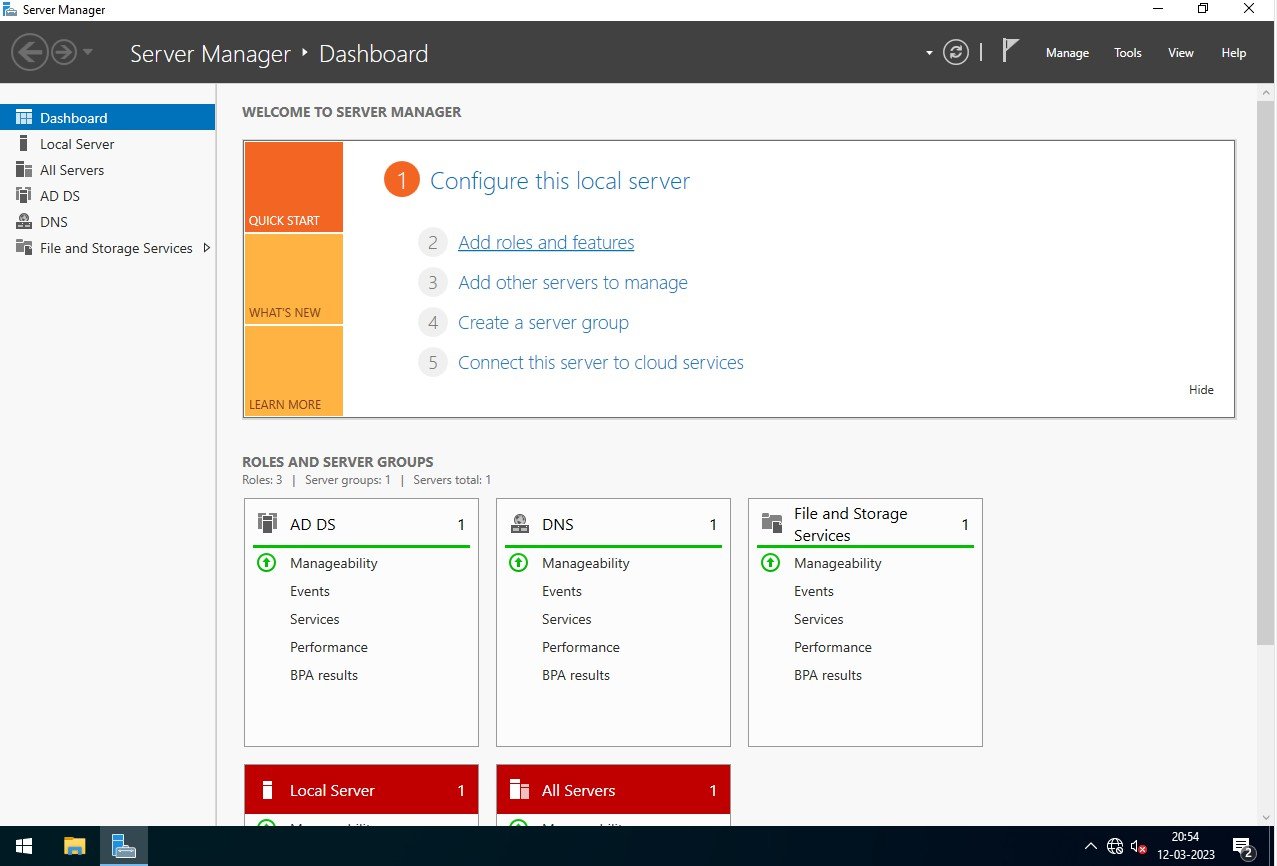The height and width of the screenshot is (866, 1277).
Task: Click DNS Manageability green status icon
Action: pyautogui.click(x=518, y=563)
